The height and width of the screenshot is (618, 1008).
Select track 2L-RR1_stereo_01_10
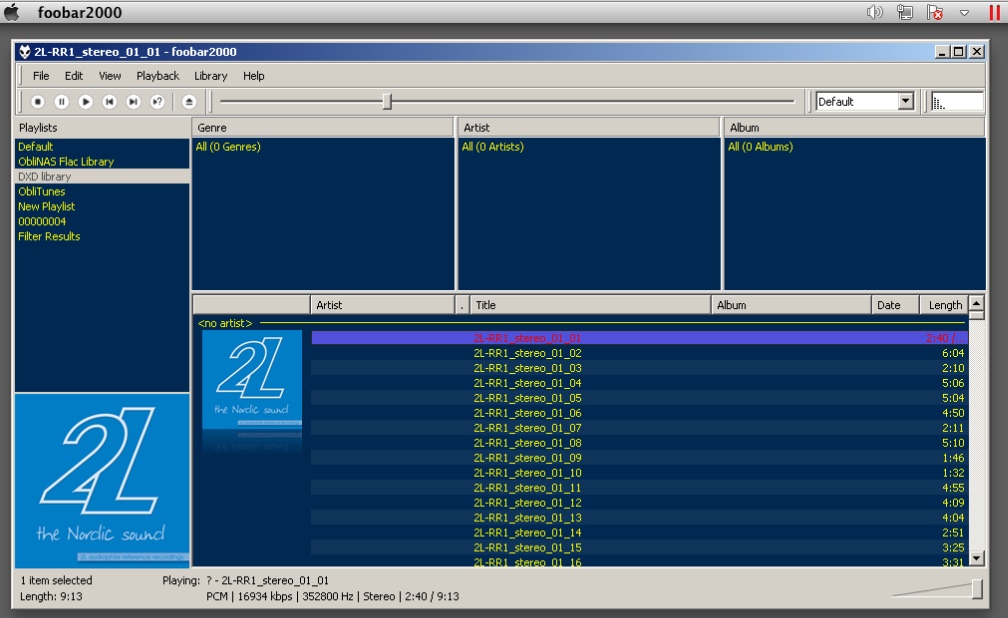click(x=639, y=473)
